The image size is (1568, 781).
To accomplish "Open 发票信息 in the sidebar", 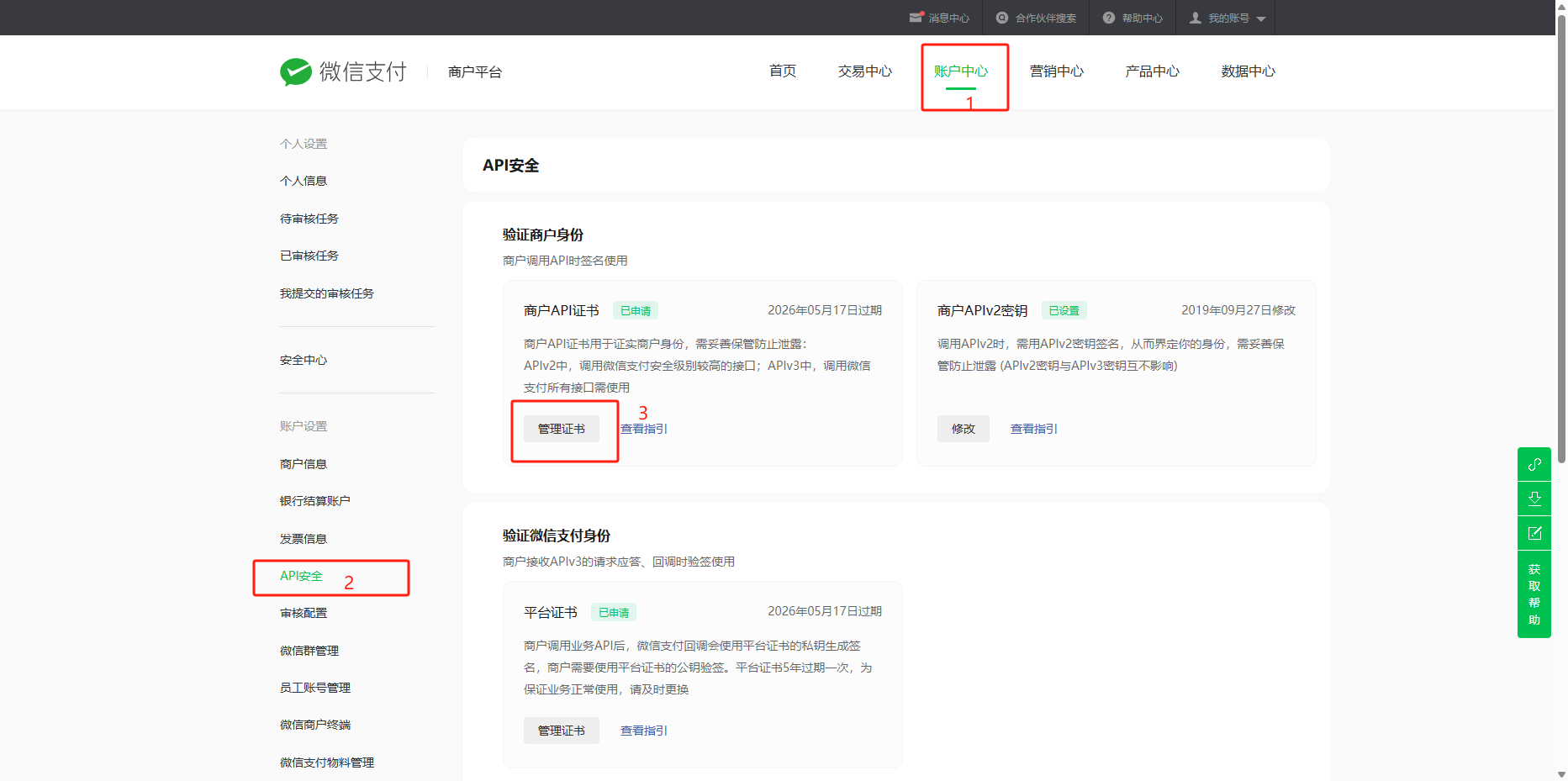I will pos(304,539).
